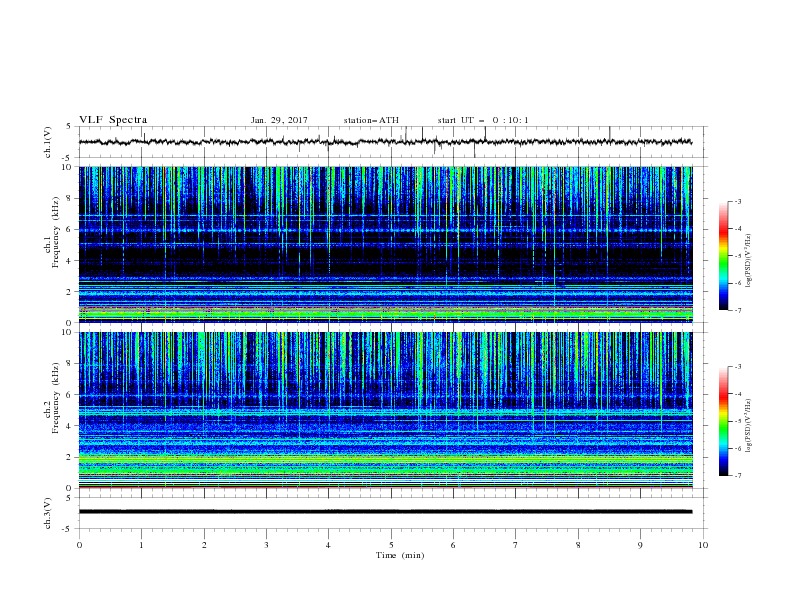Click the ch.2 color scale "log(PSD)(V²/Hz)" label
This screenshot has height=612, width=792.
749,426
